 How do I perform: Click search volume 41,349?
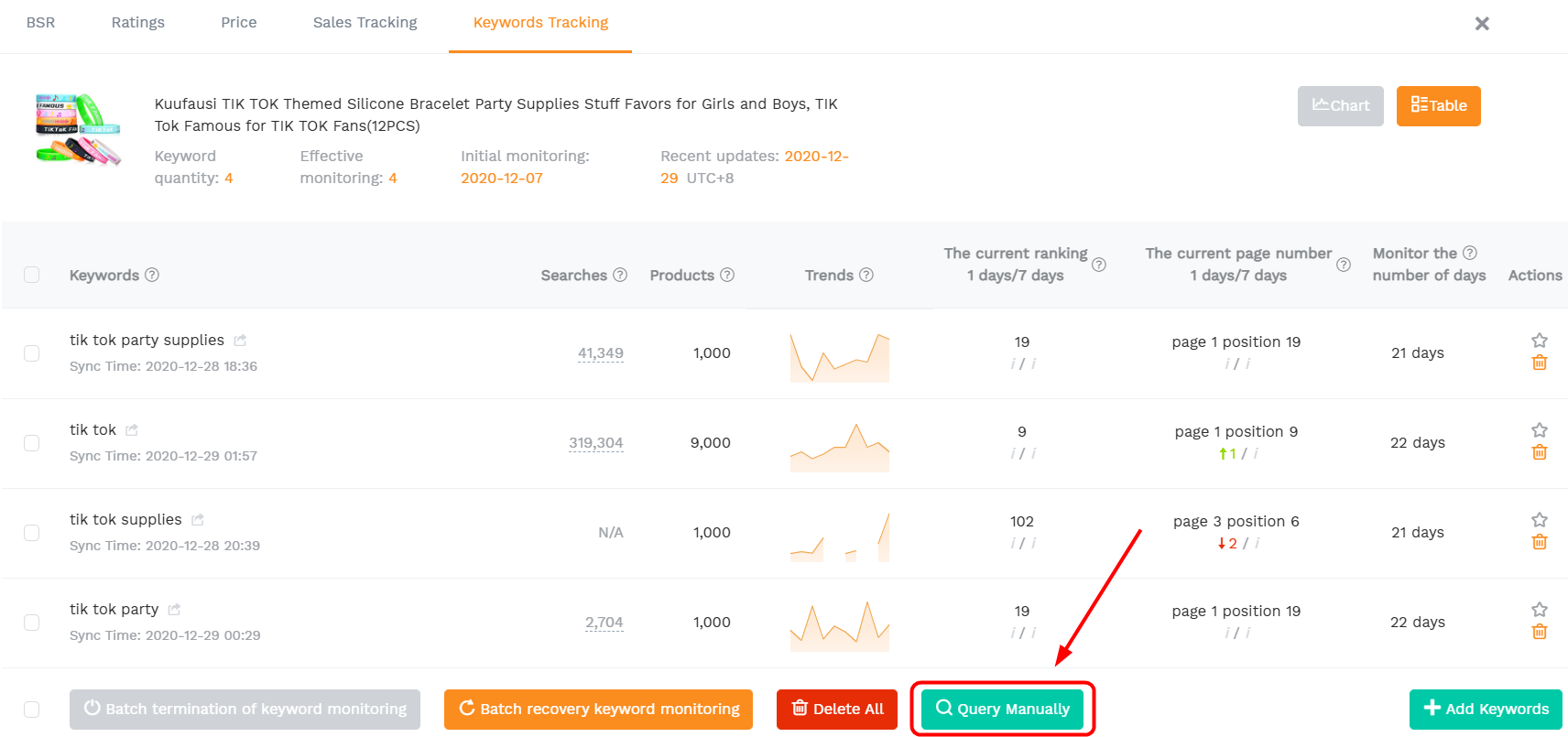pyautogui.click(x=601, y=353)
